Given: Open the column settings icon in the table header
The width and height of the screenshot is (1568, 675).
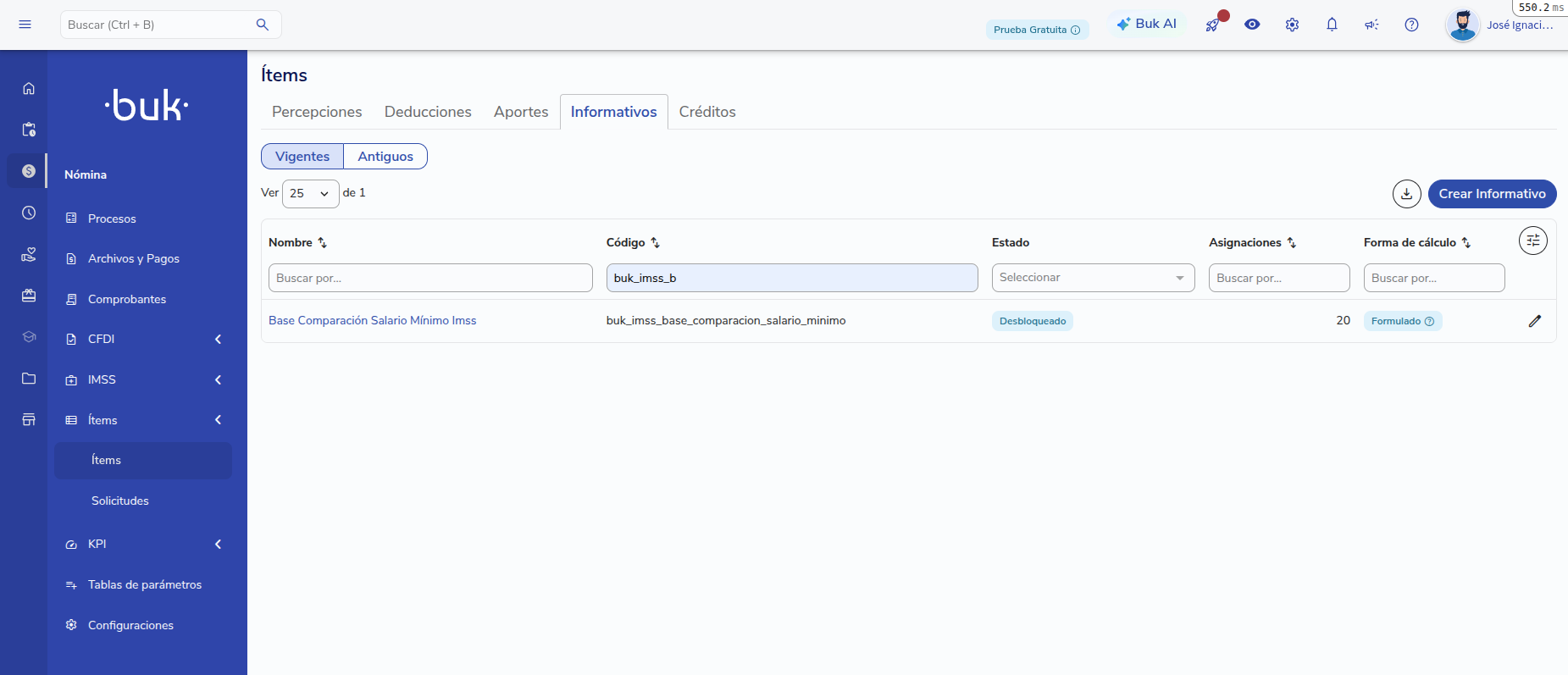Looking at the screenshot, I should [x=1532, y=241].
